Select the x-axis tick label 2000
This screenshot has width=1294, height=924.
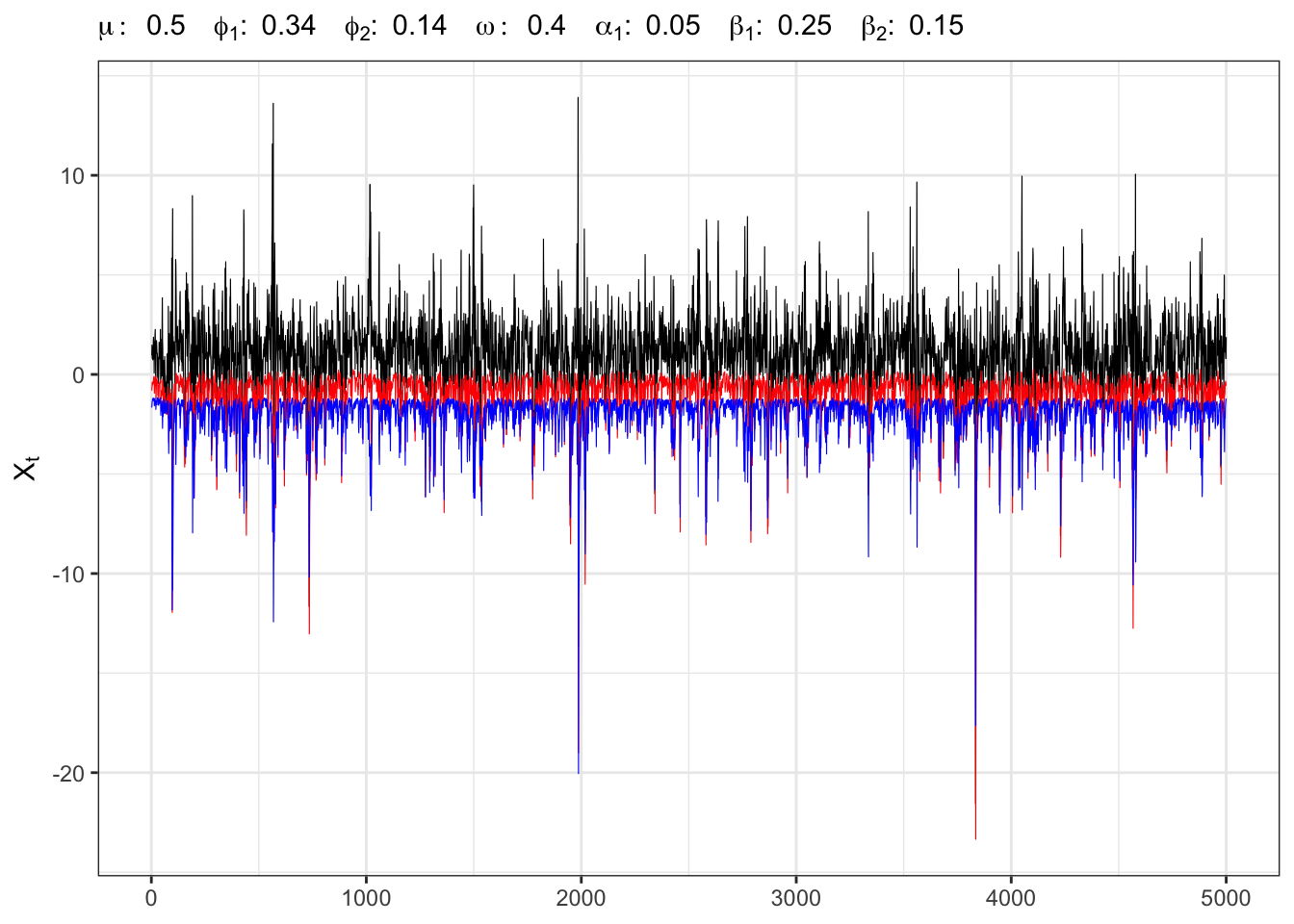[x=581, y=899]
